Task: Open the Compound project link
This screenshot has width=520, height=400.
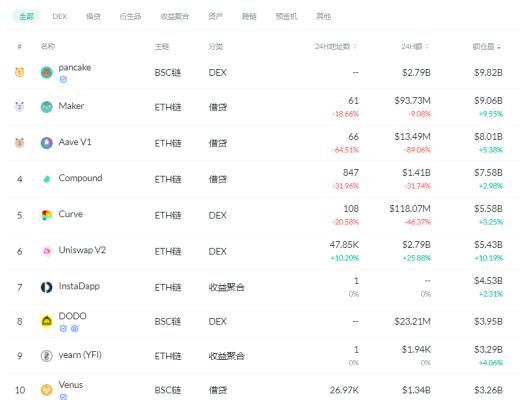Action: [x=80, y=178]
